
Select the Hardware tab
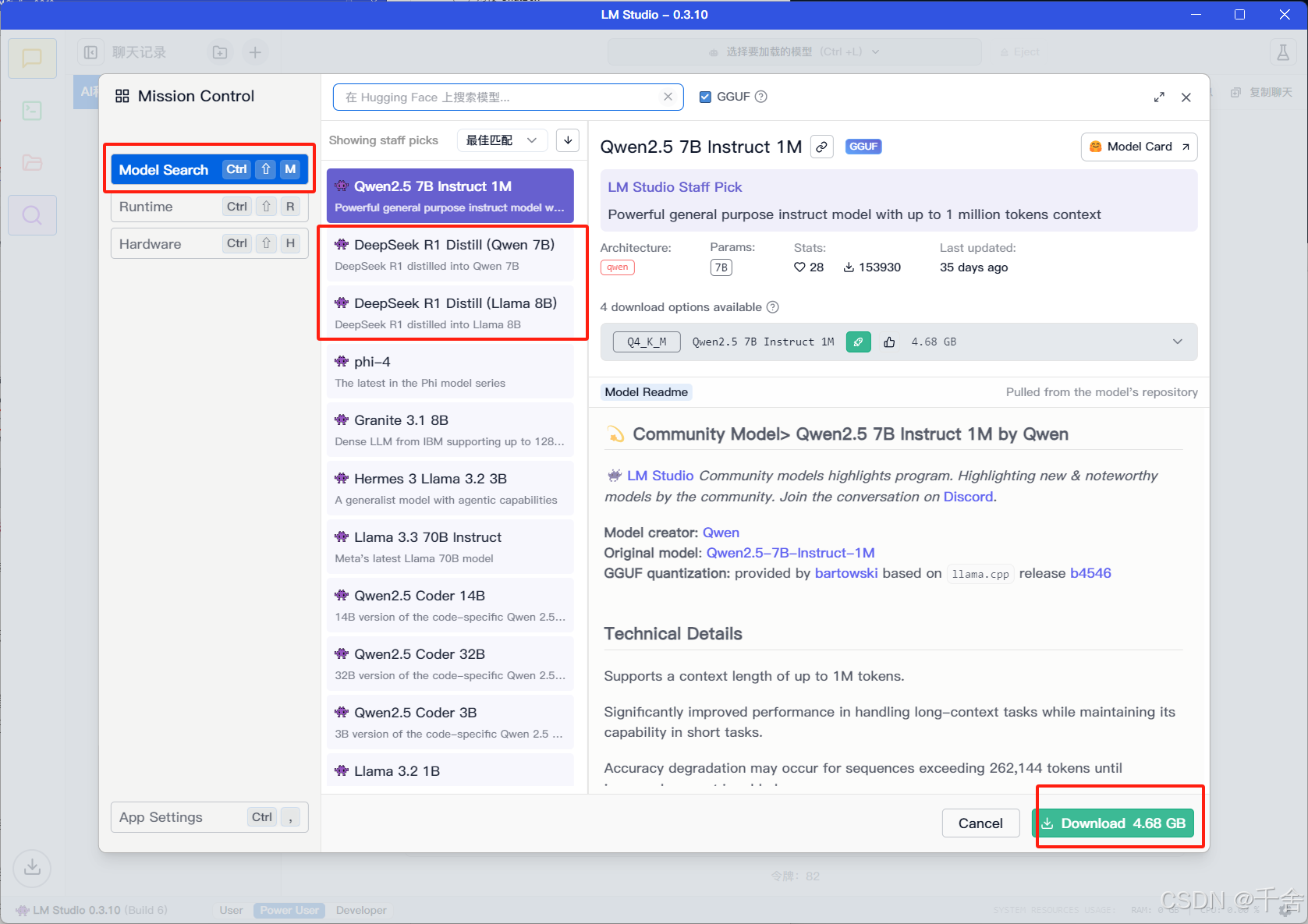[209, 244]
